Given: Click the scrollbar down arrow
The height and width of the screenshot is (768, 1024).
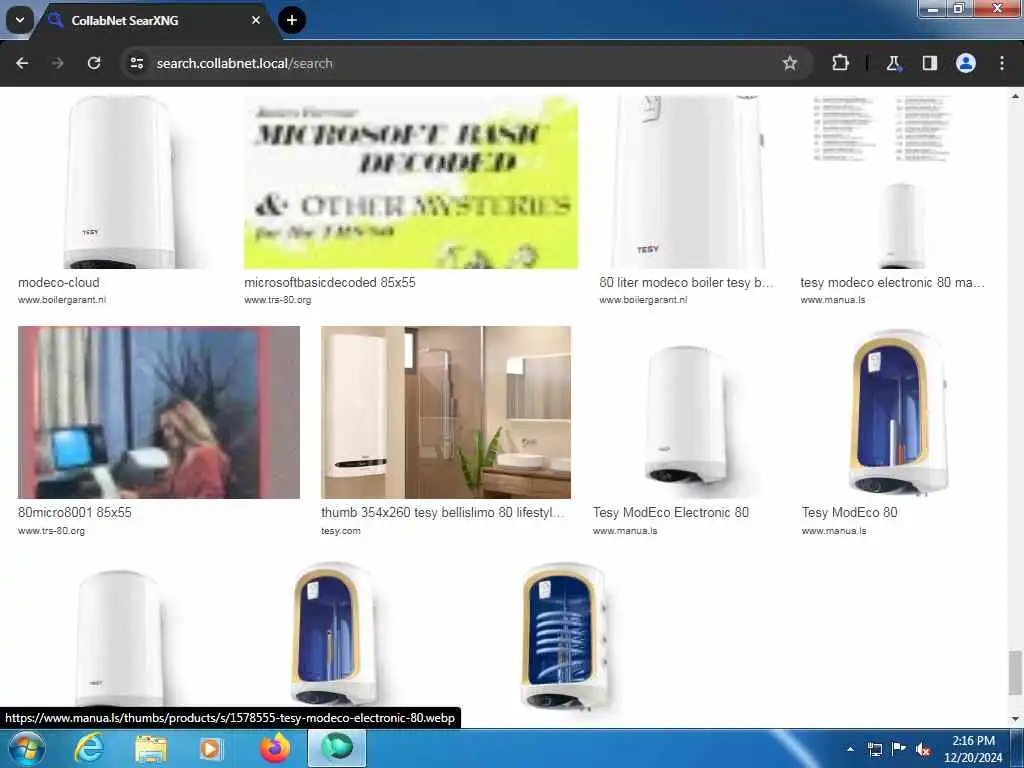Looking at the screenshot, I should [1015, 719].
